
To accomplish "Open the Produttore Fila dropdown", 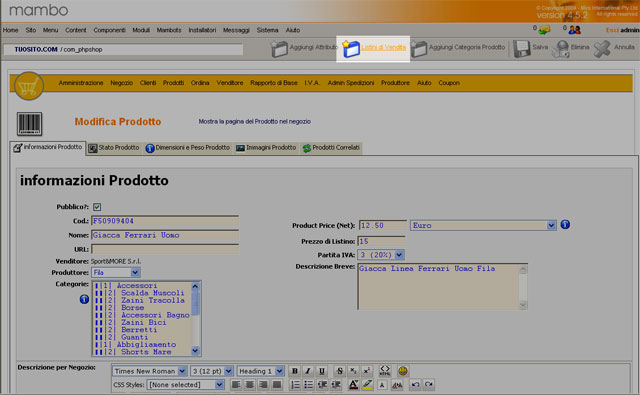I will 116,272.
